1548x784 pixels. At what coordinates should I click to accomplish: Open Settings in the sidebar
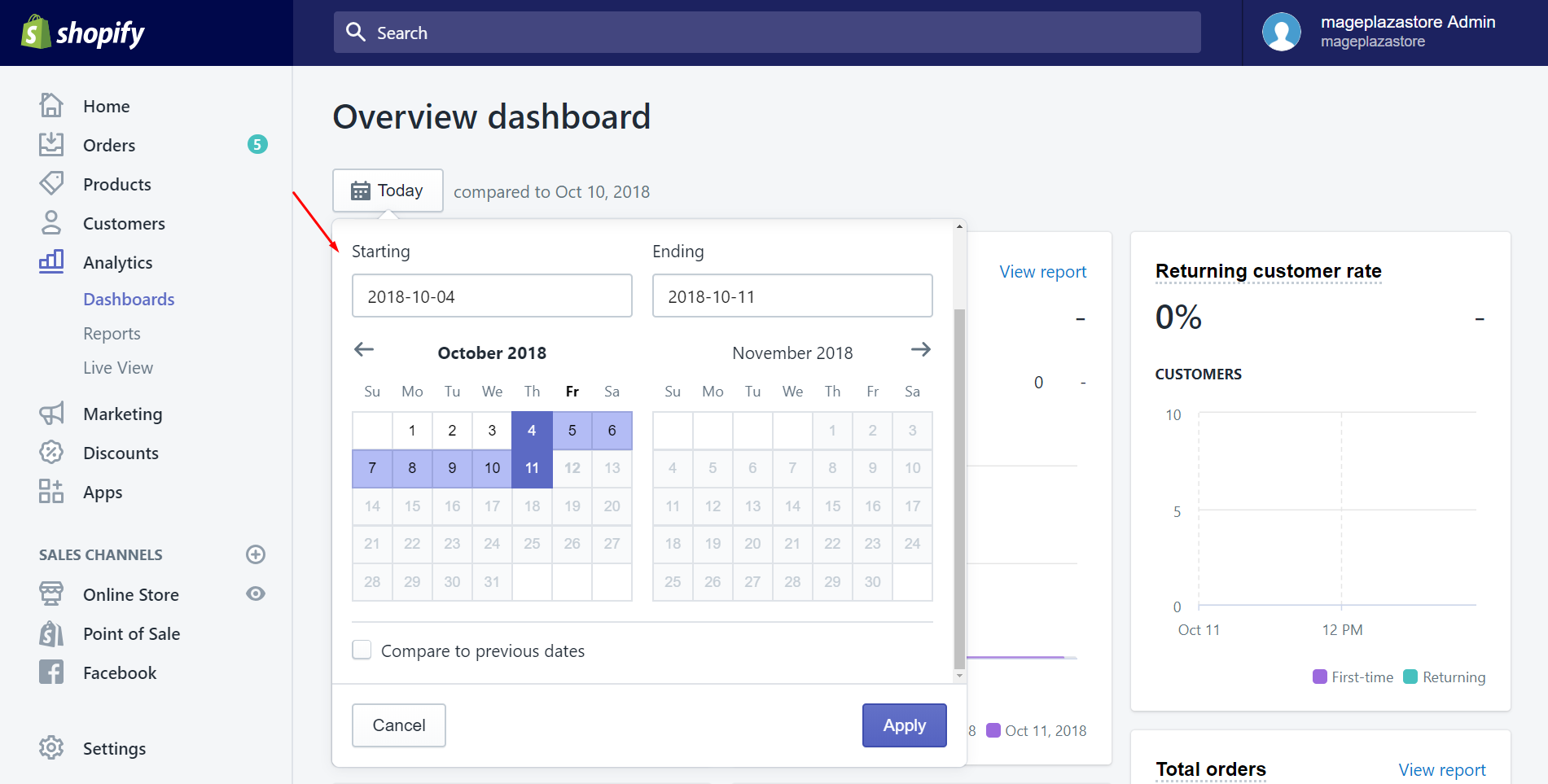[x=115, y=748]
